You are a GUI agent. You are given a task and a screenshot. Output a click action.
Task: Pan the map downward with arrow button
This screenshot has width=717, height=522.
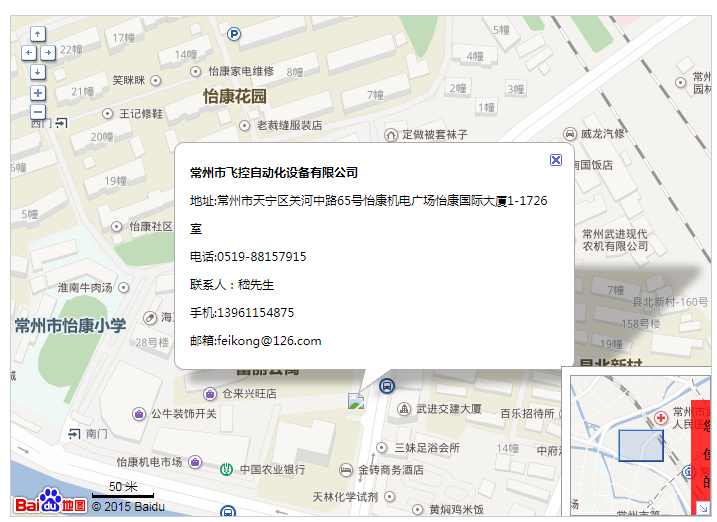[38, 71]
